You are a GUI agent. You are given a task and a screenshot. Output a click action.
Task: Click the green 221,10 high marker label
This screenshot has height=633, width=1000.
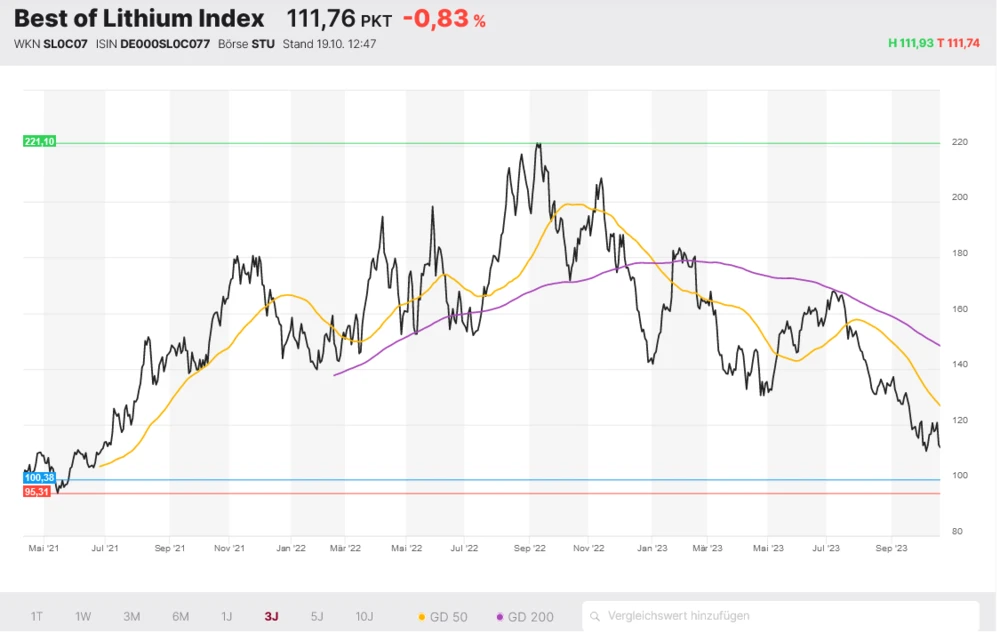coord(39,142)
